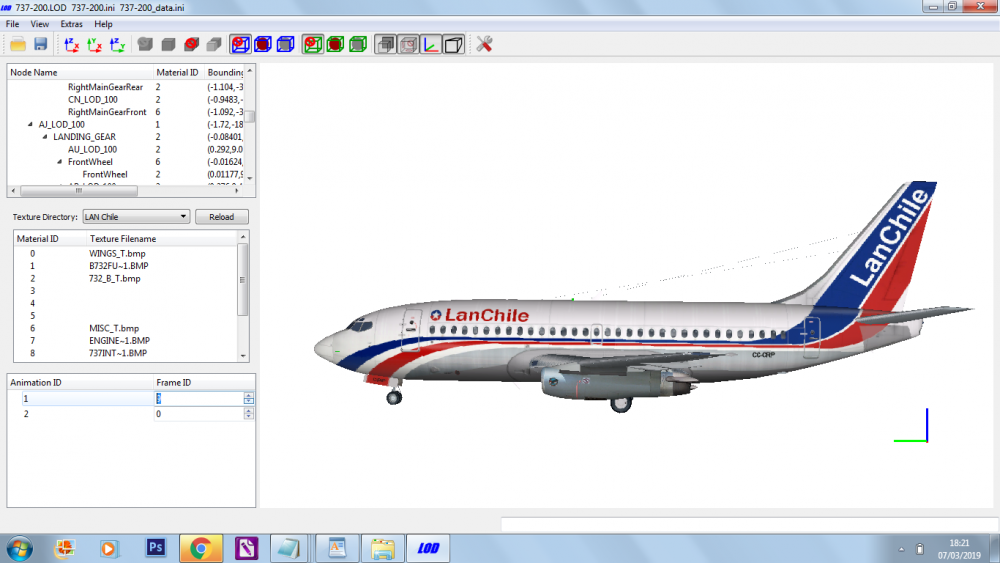
Task: Select the AU_LOD_100 node
Action: [x=92, y=149]
